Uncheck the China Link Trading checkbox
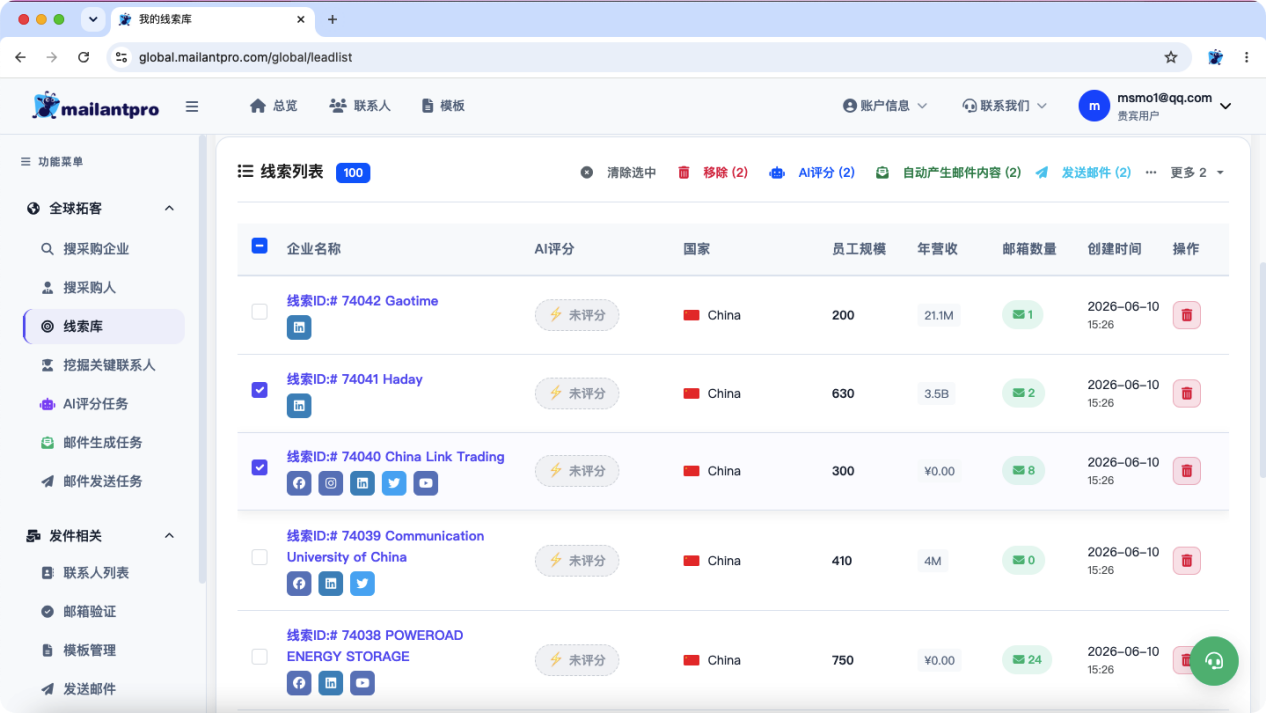Image resolution: width=1266 pixels, height=713 pixels. (259, 467)
